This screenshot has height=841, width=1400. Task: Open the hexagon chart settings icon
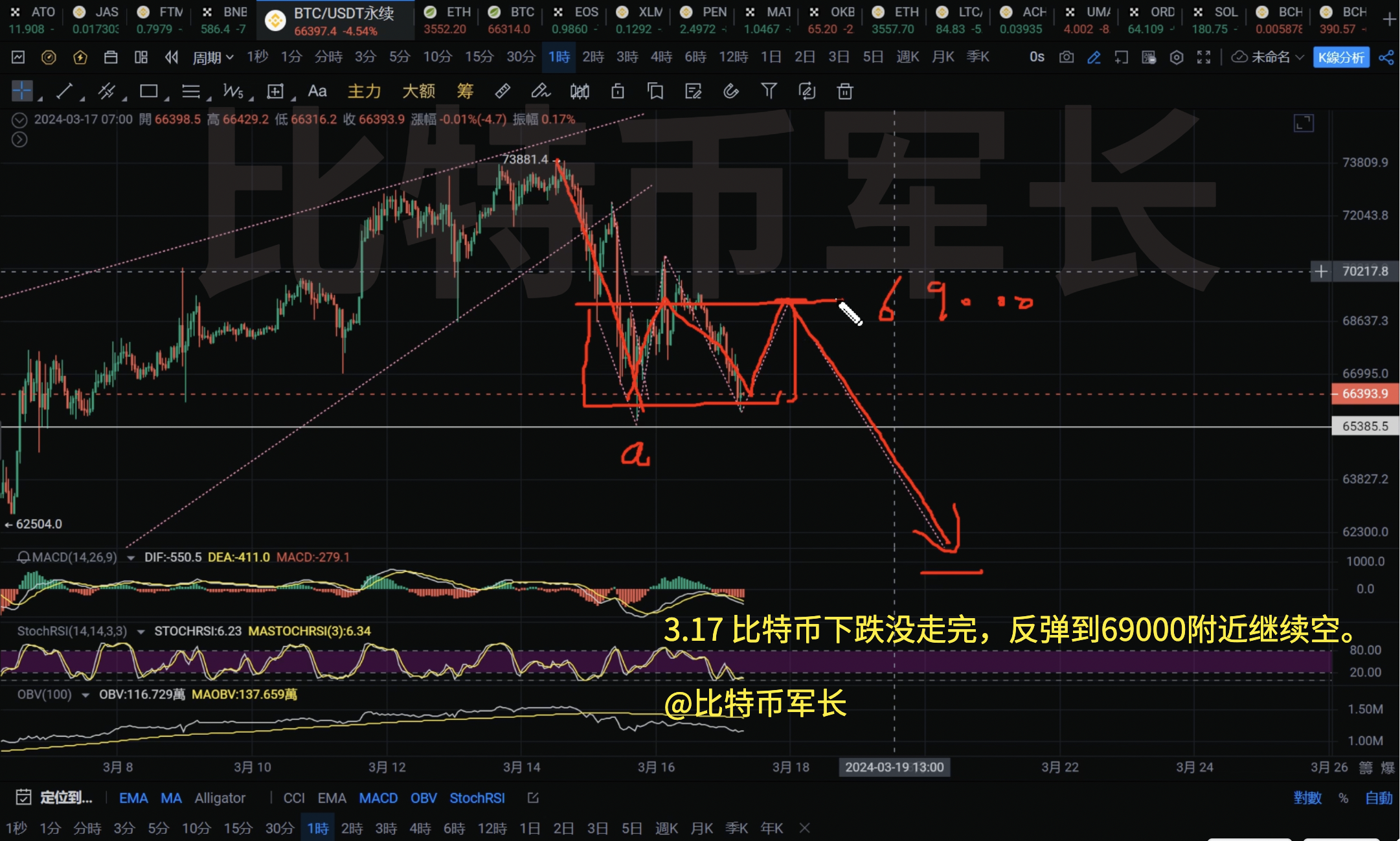[1177, 58]
